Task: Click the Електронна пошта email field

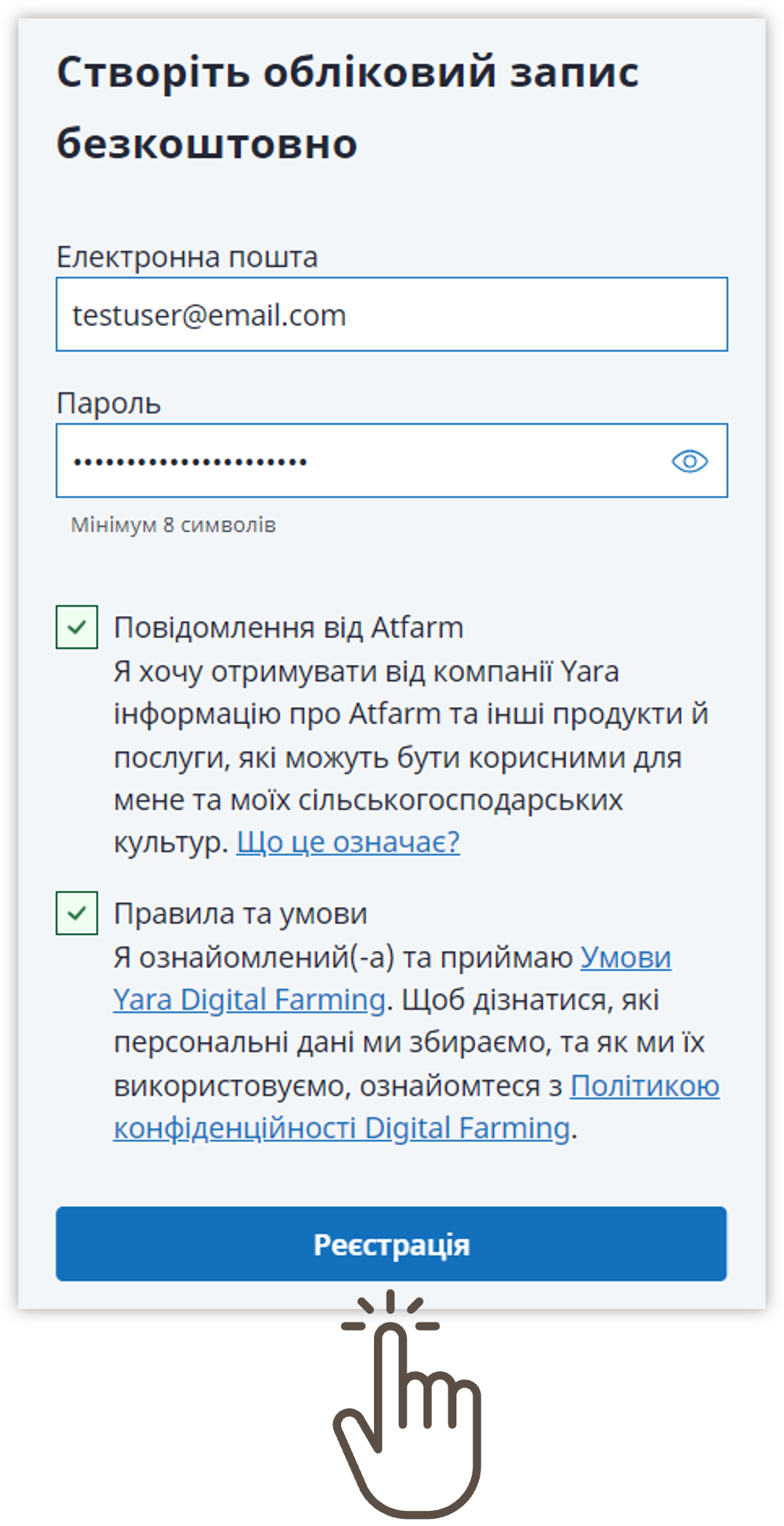Action: coord(392,315)
